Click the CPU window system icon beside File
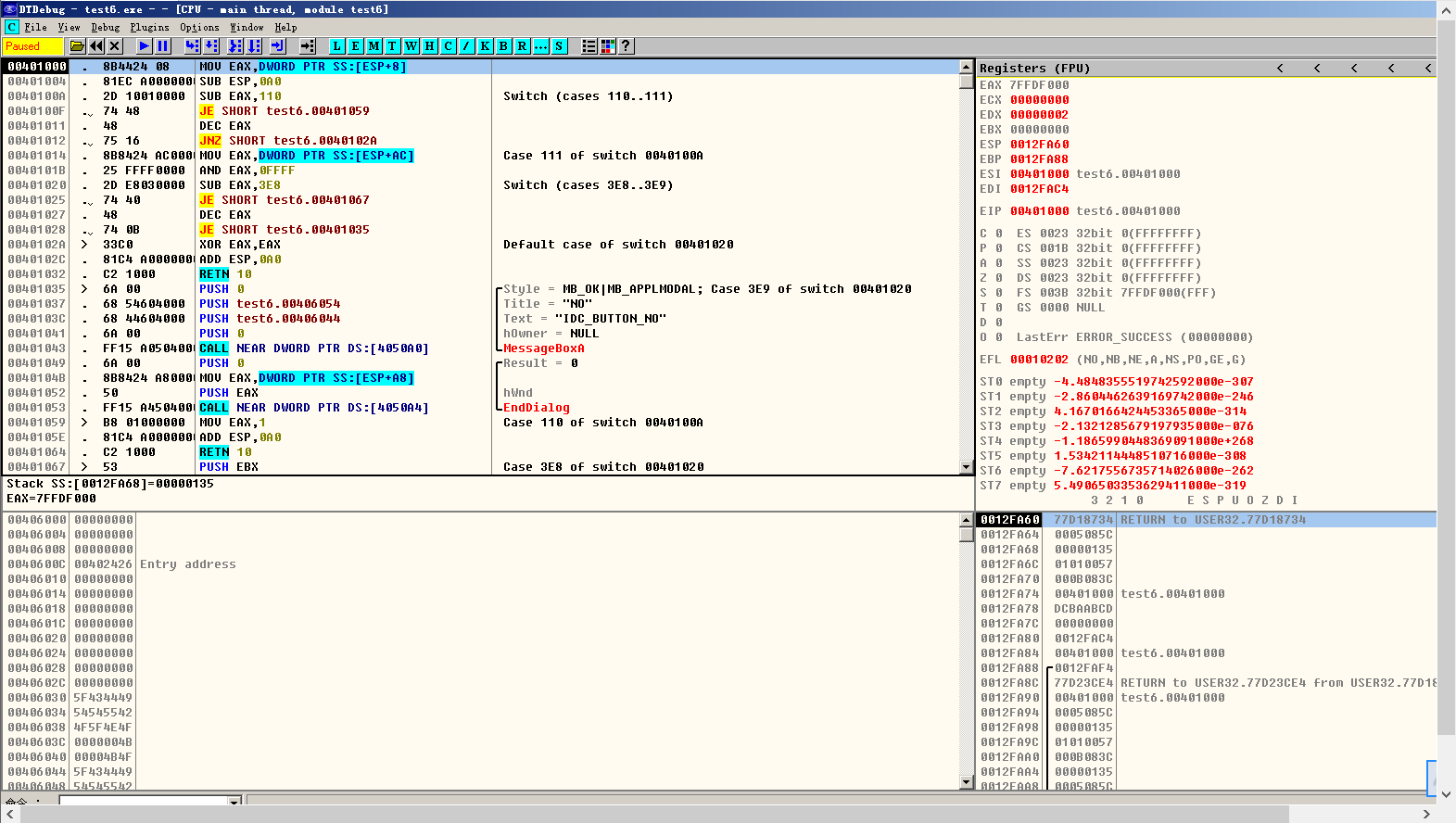The width and height of the screenshot is (1456, 823). point(12,28)
